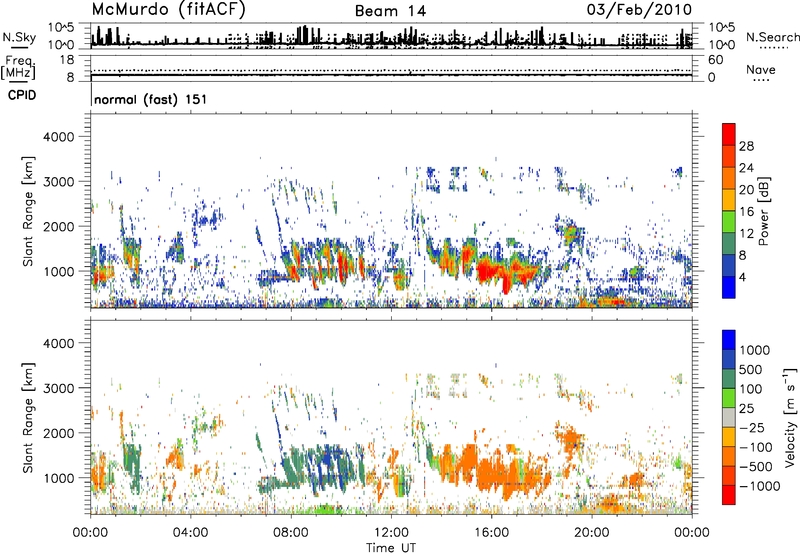Click the '3000' tick of the velocity panel
The height and width of the screenshot is (554, 800).
click(x=61, y=388)
